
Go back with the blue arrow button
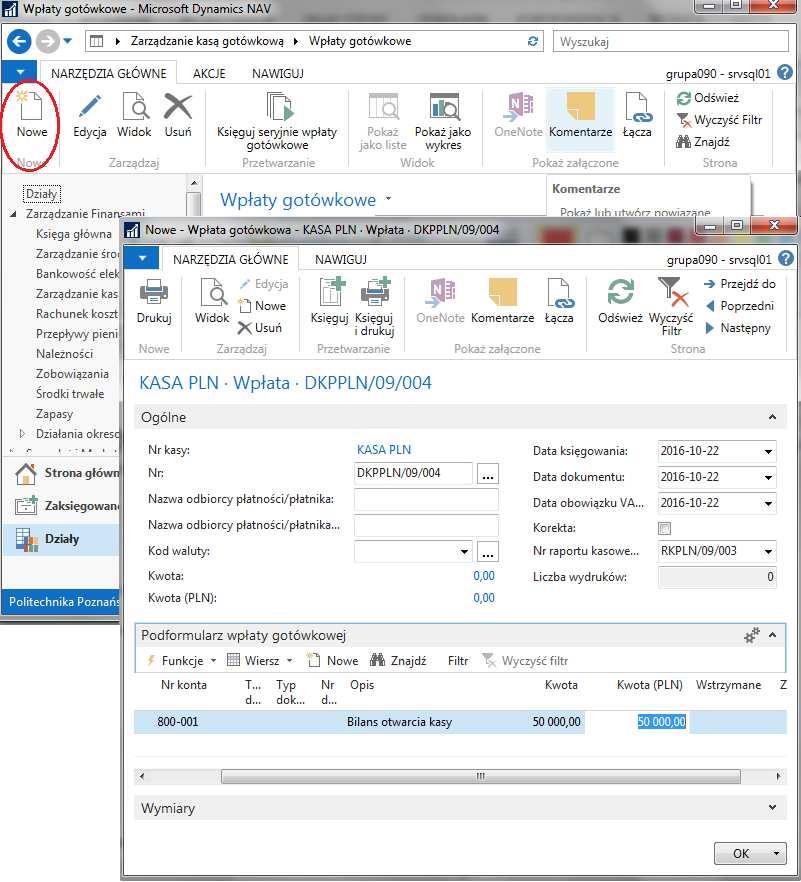pyautogui.click(x=19, y=41)
